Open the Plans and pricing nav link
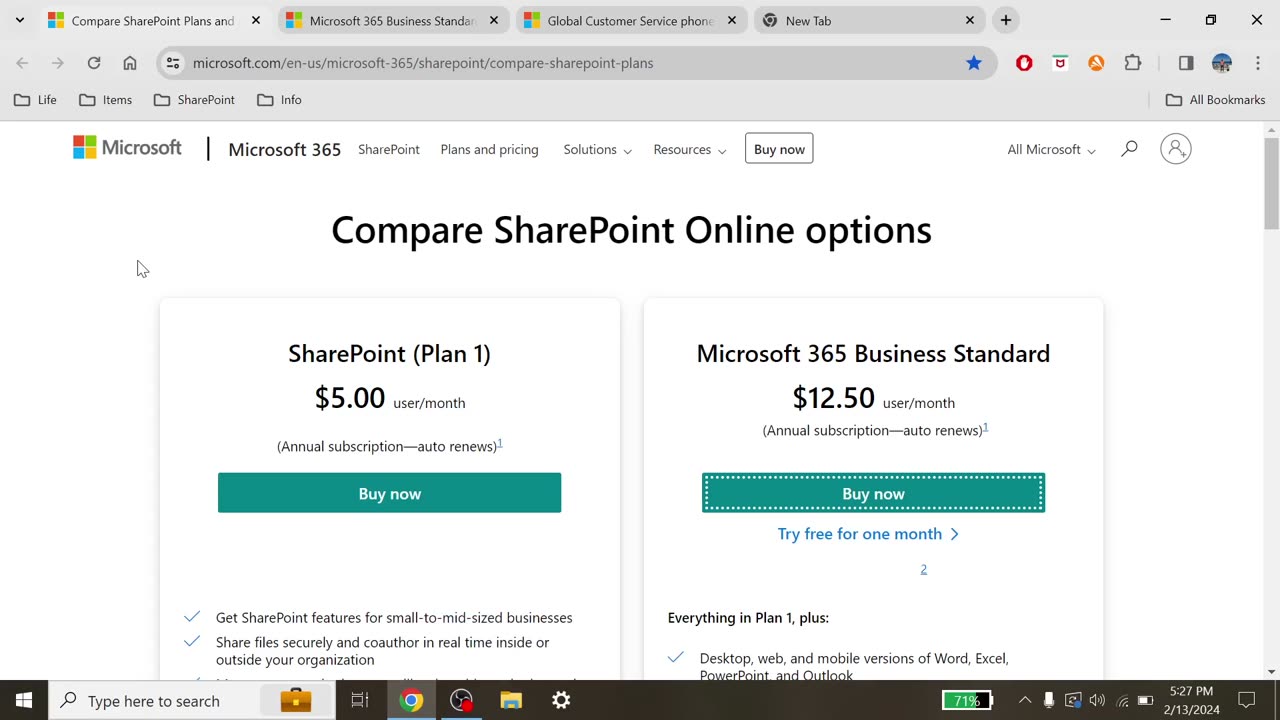This screenshot has width=1280, height=720. [x=489, y=149]
